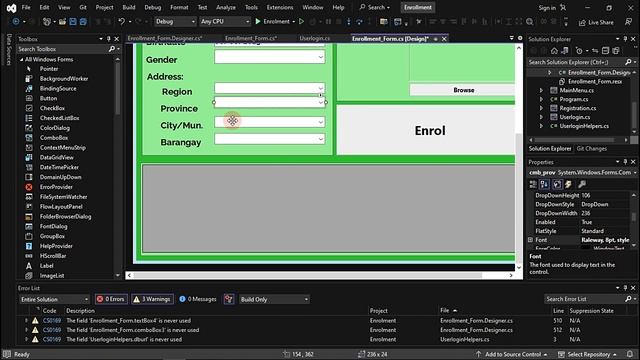
Task: Select the Pointer tool in Toolbox
Action: (49, 69)
